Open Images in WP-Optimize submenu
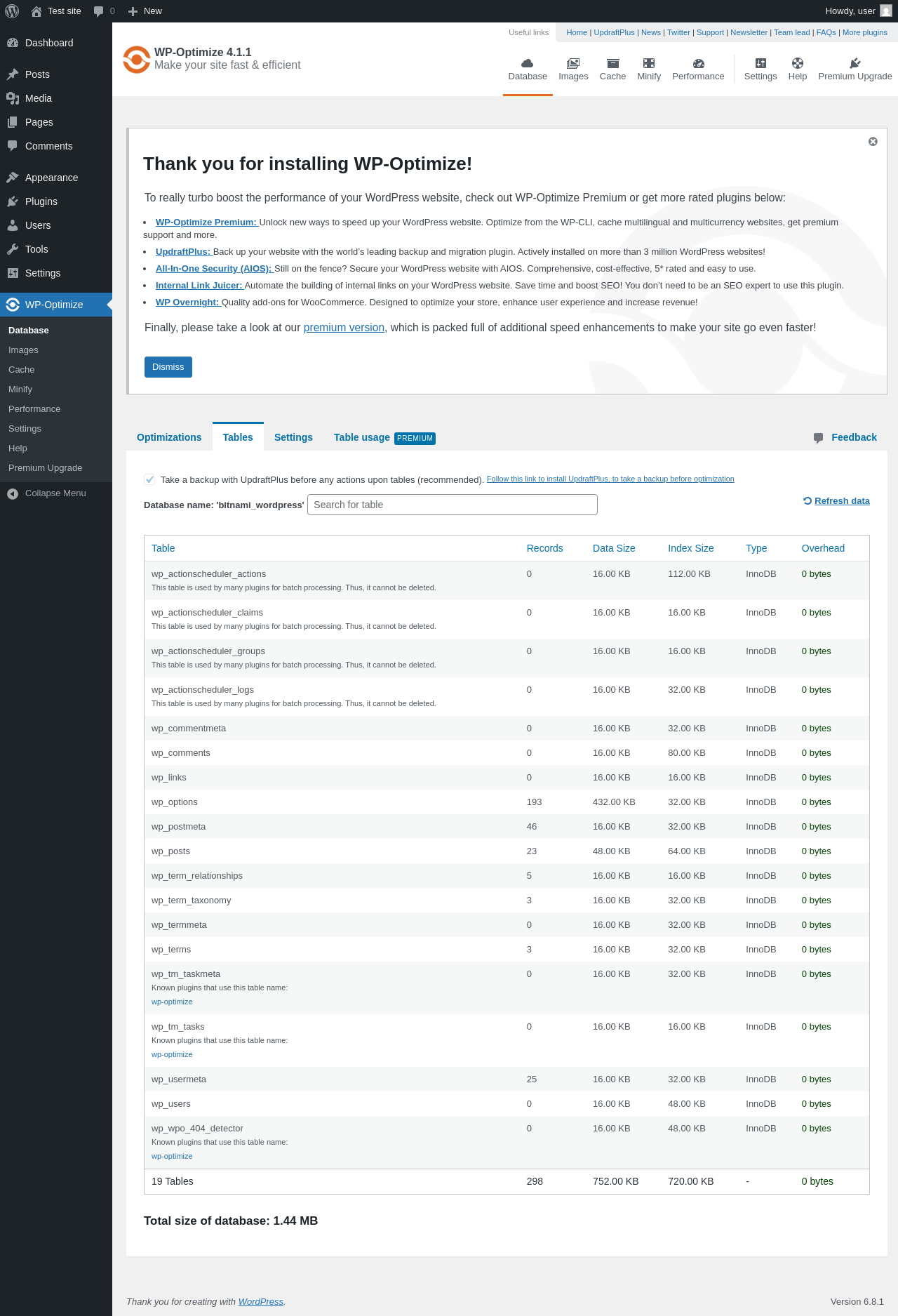 tap(23, 350)
